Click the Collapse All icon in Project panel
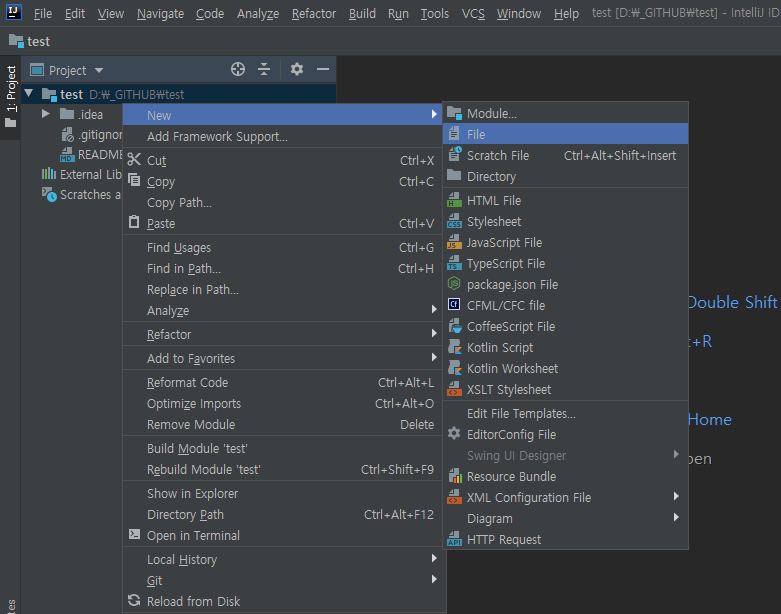This screenshot has width=781, height=614. pyautogui.click(x=264, y=69)
